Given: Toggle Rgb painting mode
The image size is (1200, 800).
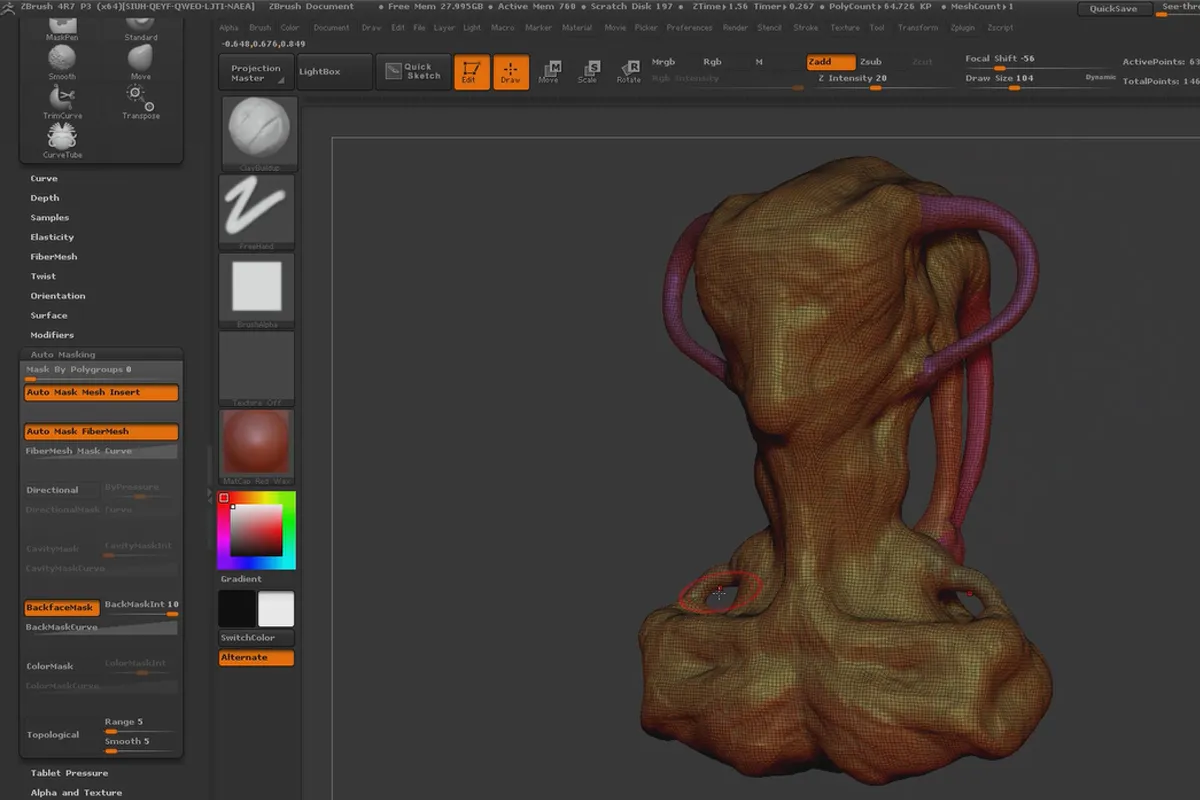Looking at the screenshot, I should 712,62.
